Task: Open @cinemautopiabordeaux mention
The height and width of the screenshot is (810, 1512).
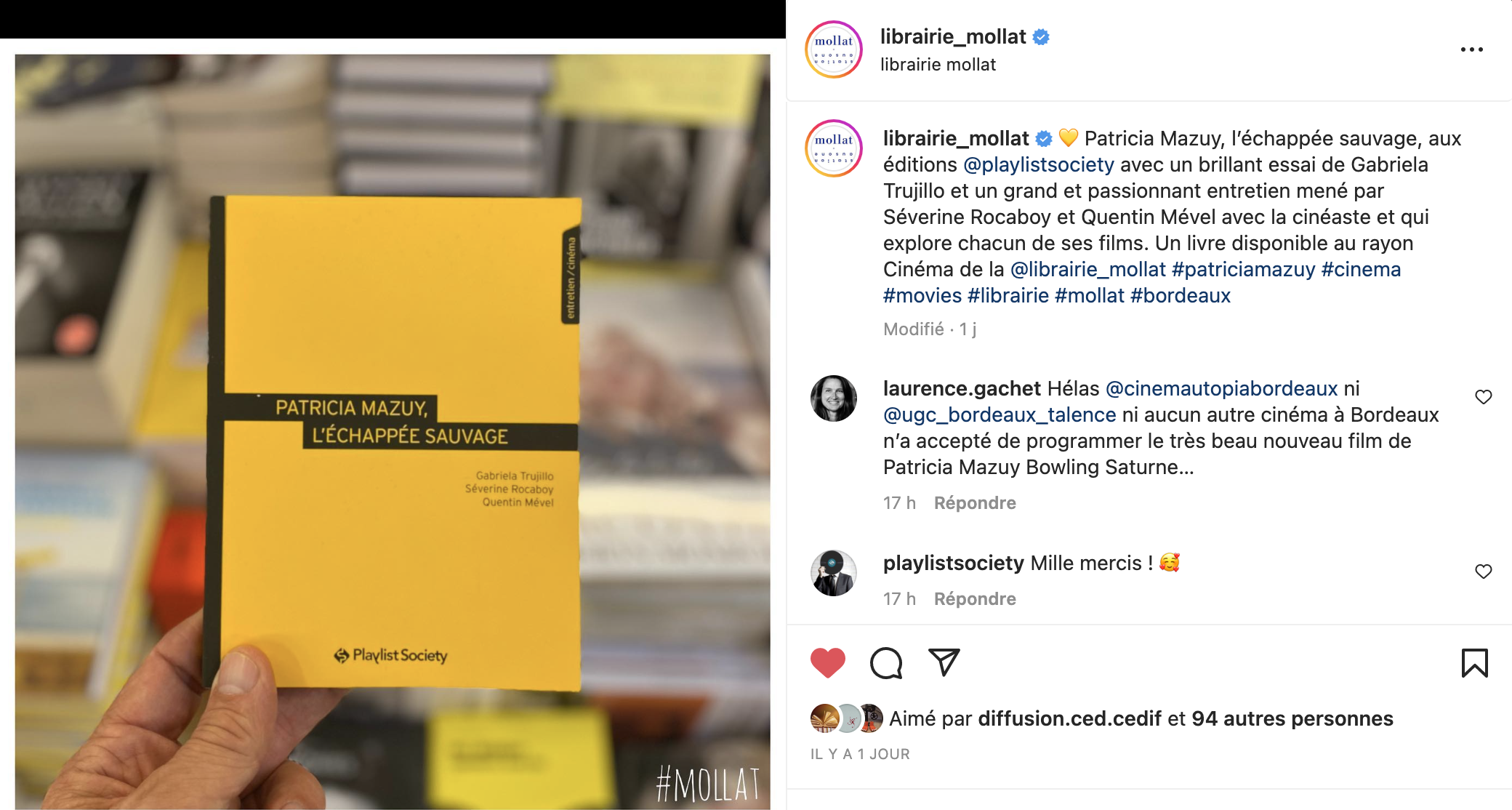Action: (x=1222, y=389)
